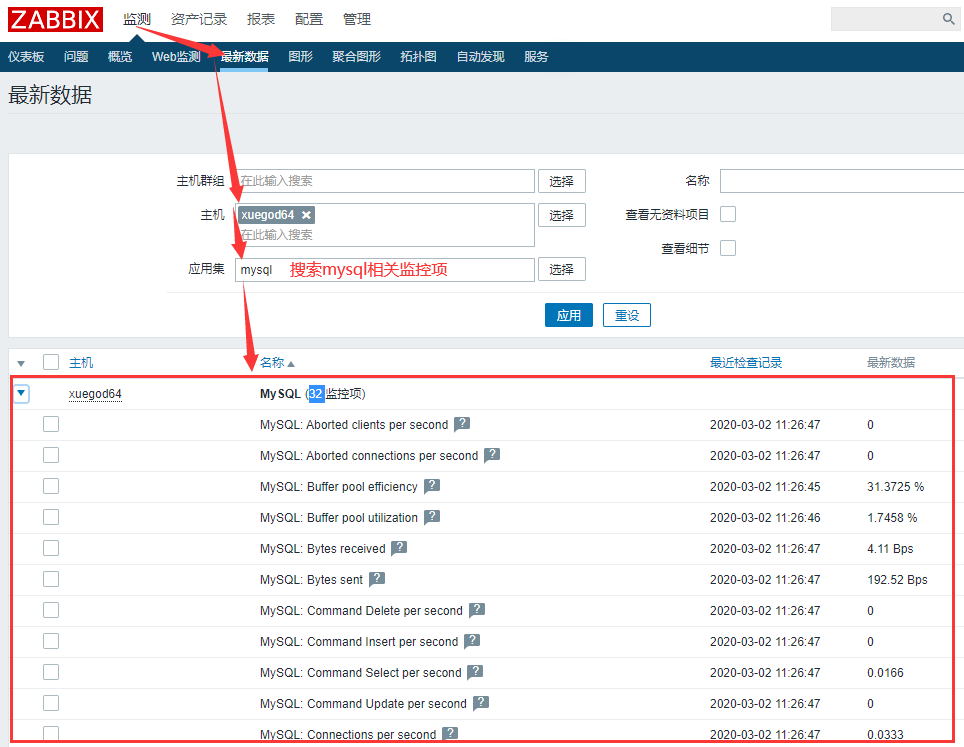Go to 聚合图形 submenu

[357, 57]
